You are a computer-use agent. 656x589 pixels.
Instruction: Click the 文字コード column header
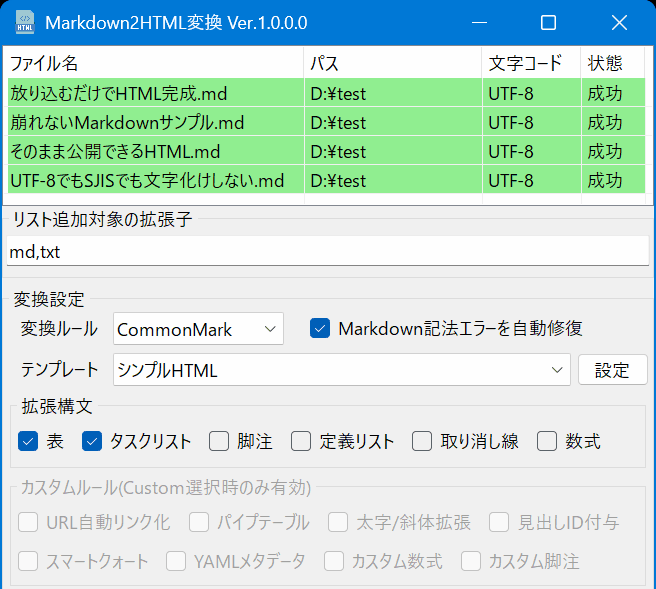pyautogui.click(x=531, y=63)
